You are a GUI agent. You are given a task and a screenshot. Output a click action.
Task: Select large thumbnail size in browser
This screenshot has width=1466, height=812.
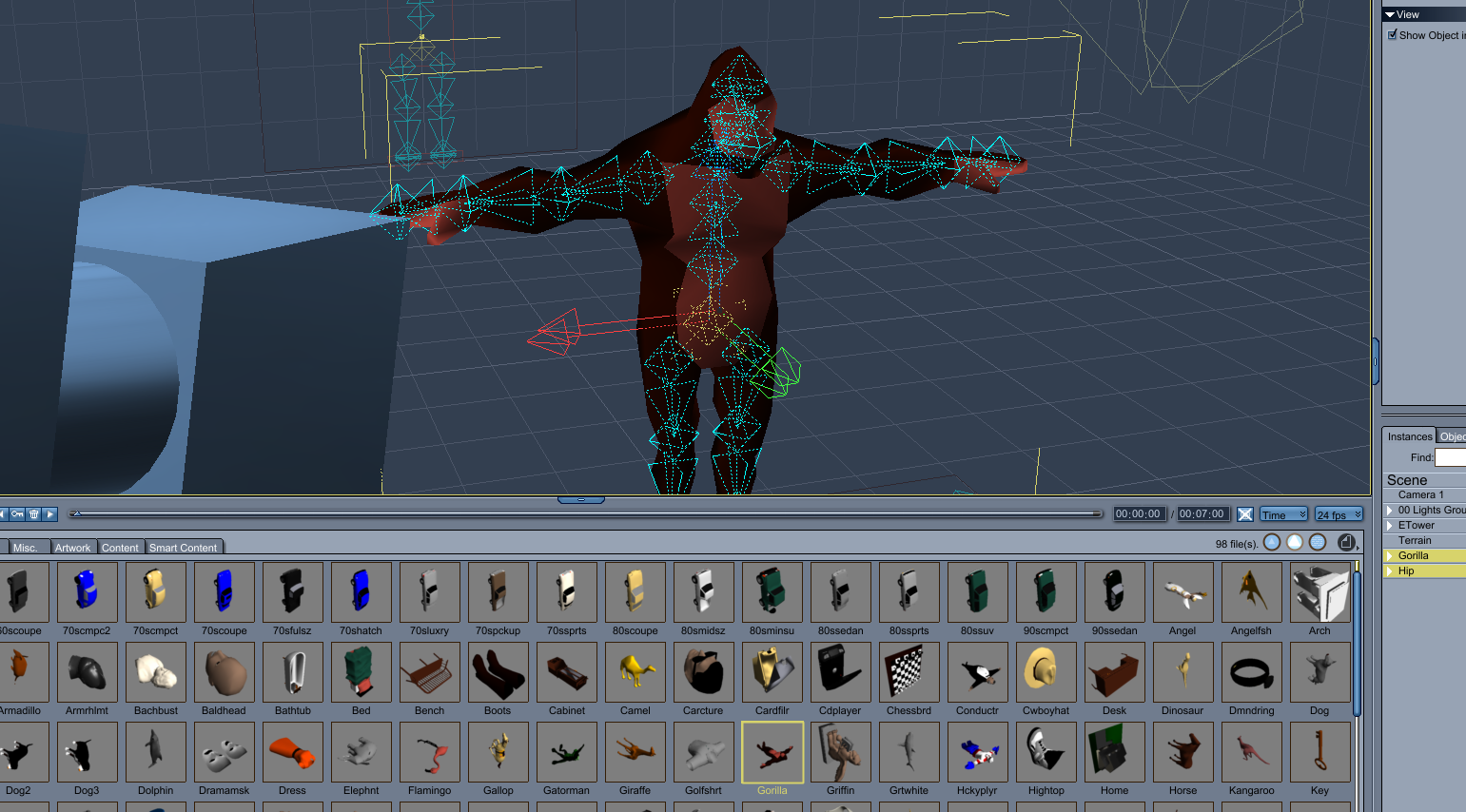[1295, 542]
